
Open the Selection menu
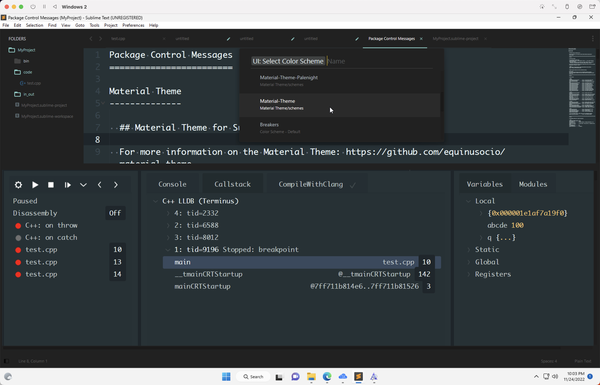pyautogui.click(x=34, y=25)
